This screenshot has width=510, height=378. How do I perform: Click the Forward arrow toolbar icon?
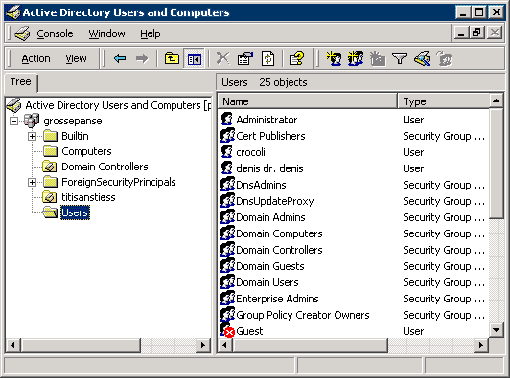(x=142, y=59)
